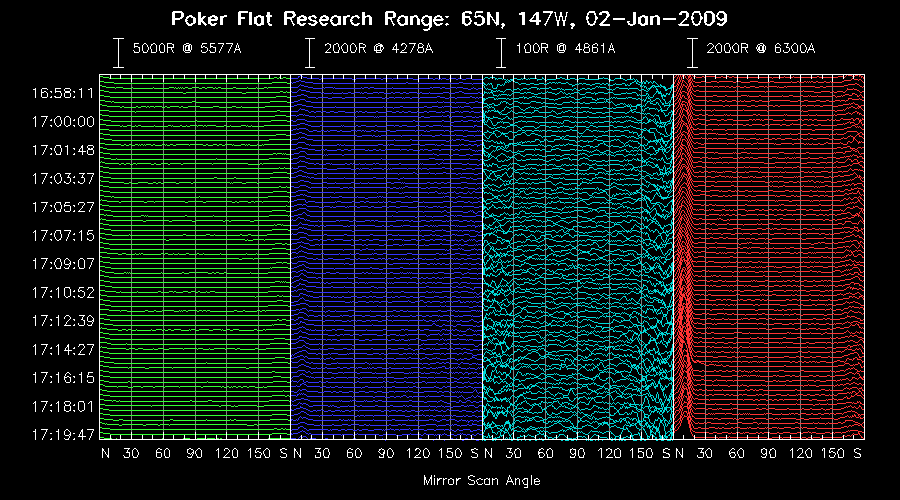Click the 90 label under the blue panel

click(386, 454)
